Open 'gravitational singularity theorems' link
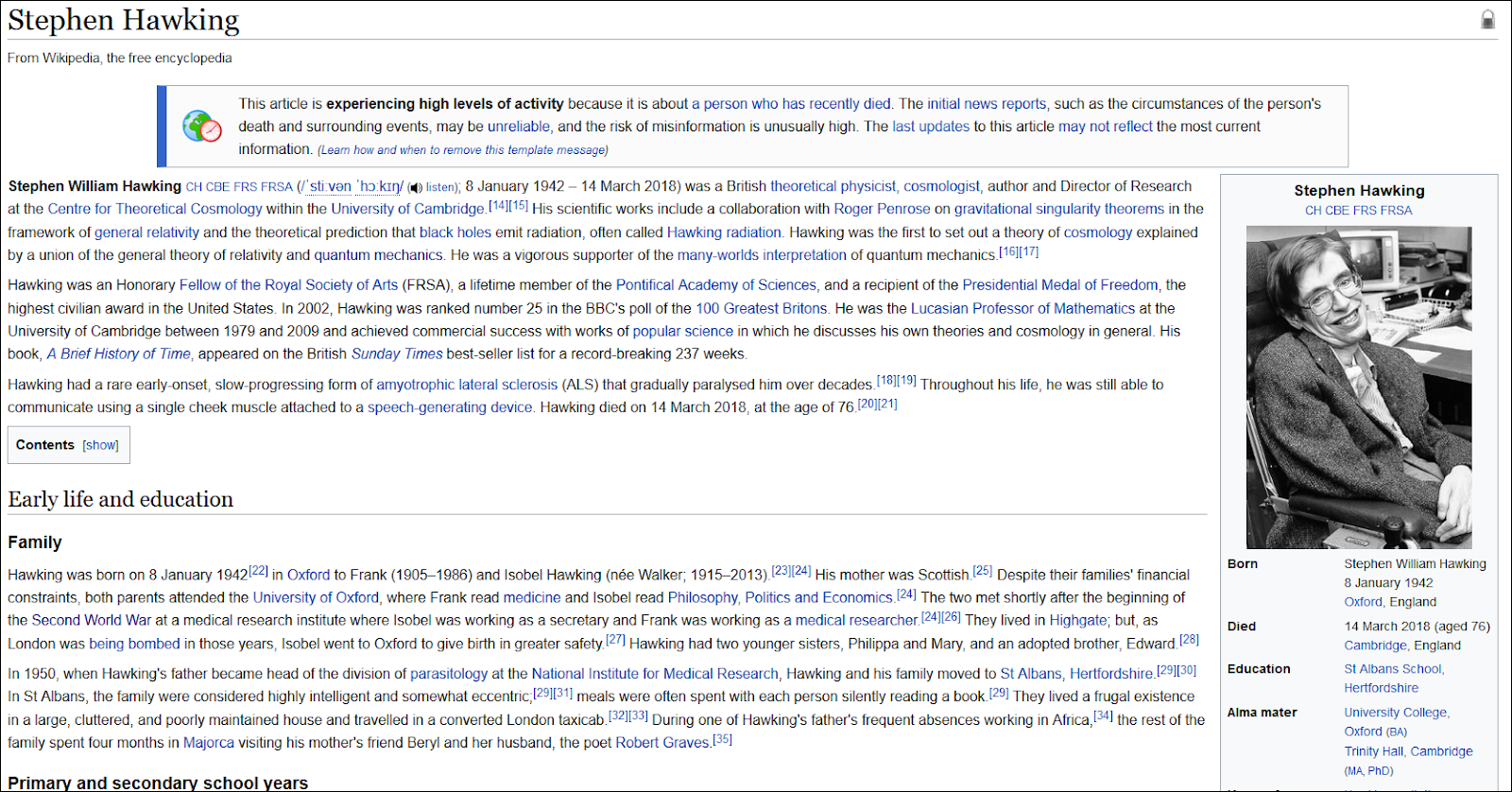 (1059, 209)
